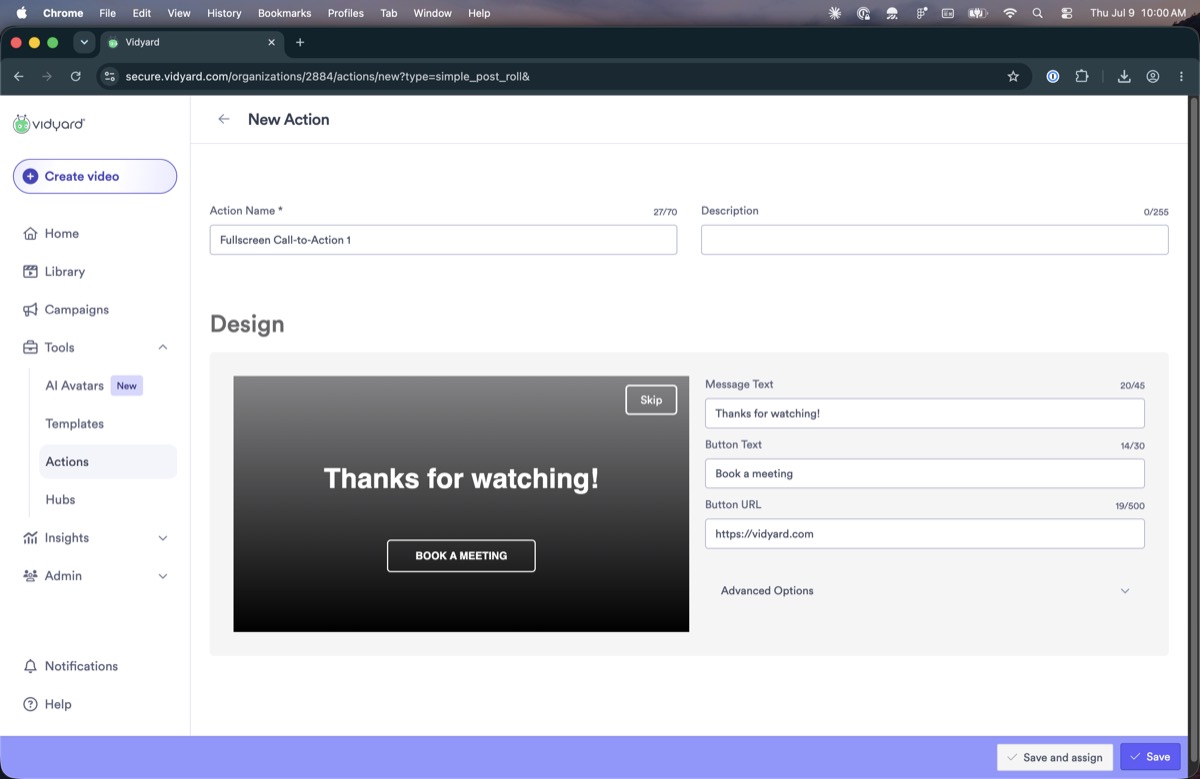1200x779 pixels.
Task: Open macOS Spotlight search
Action: click(x=1037, y=13)
